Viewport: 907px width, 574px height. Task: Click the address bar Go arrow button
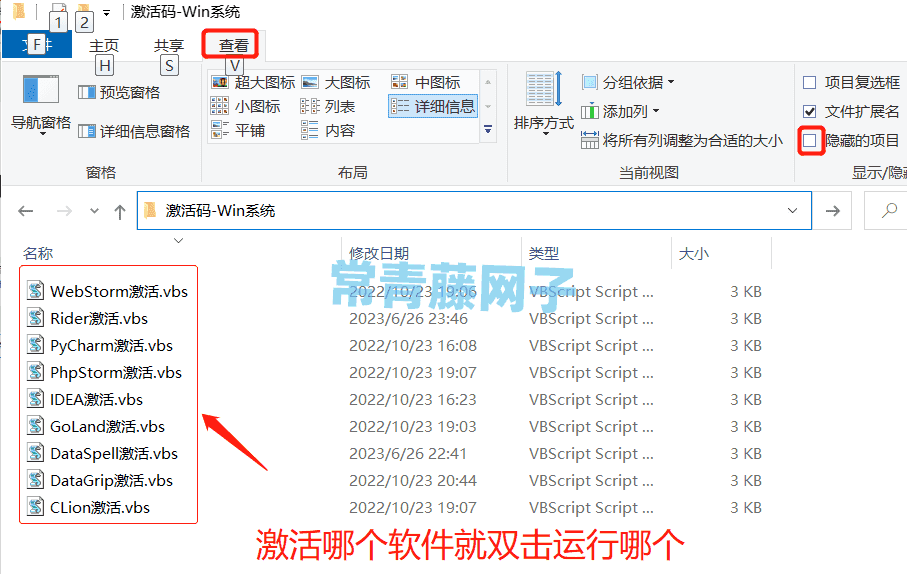[832, 211]
